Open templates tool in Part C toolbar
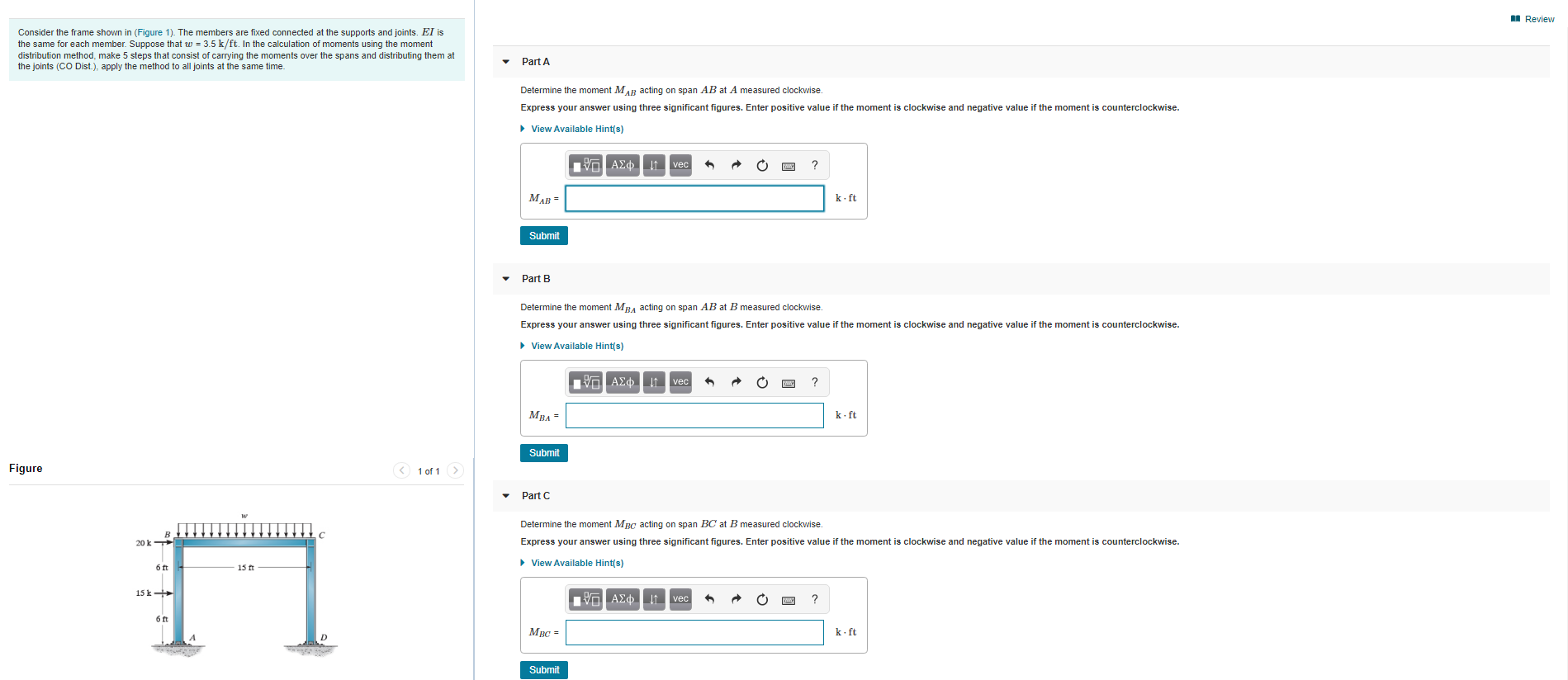This screenshot has height=680, width=1568. (x=586, y=599)
